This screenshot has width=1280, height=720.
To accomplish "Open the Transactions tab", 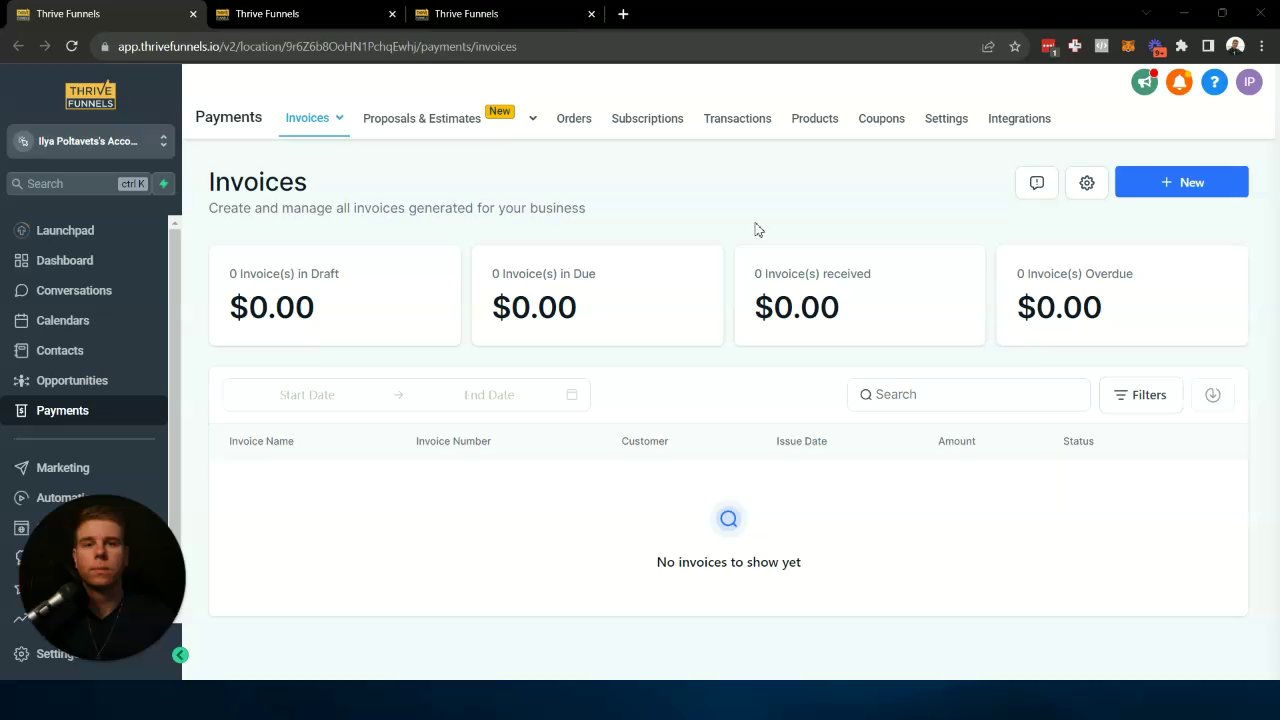I will (737, 118).
